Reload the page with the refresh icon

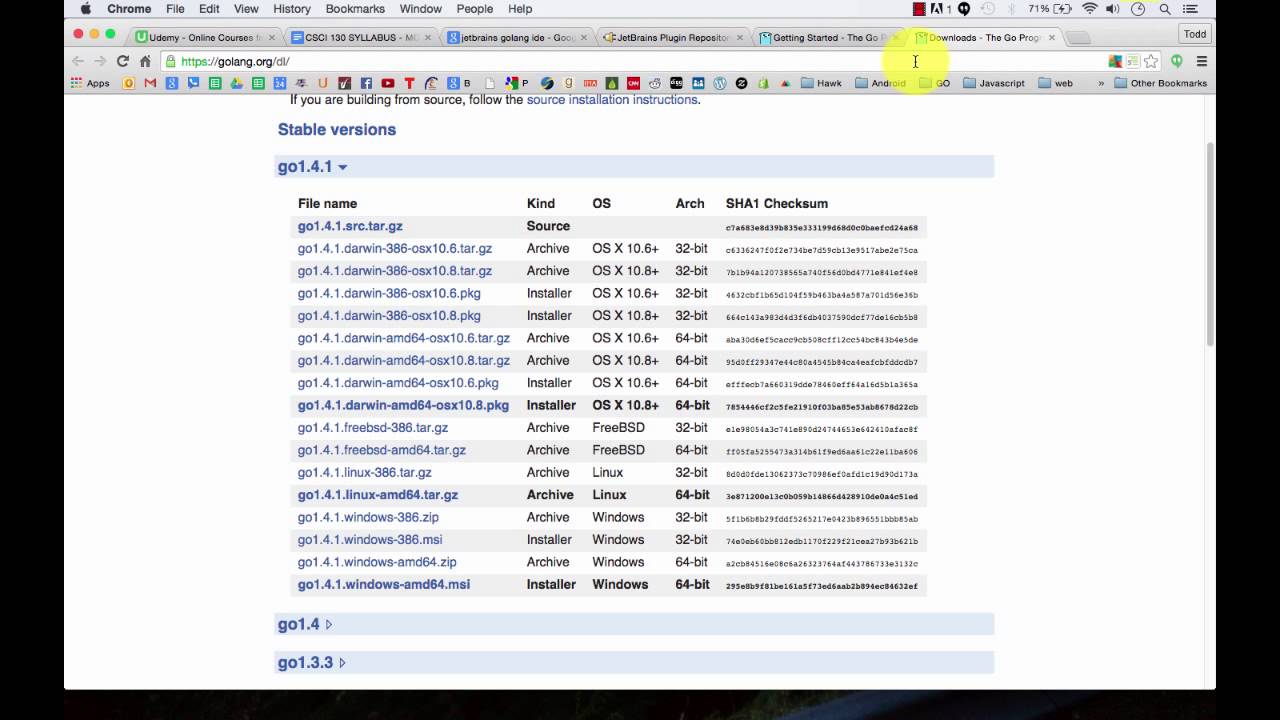pyautogui.click(x=122, y=61)
